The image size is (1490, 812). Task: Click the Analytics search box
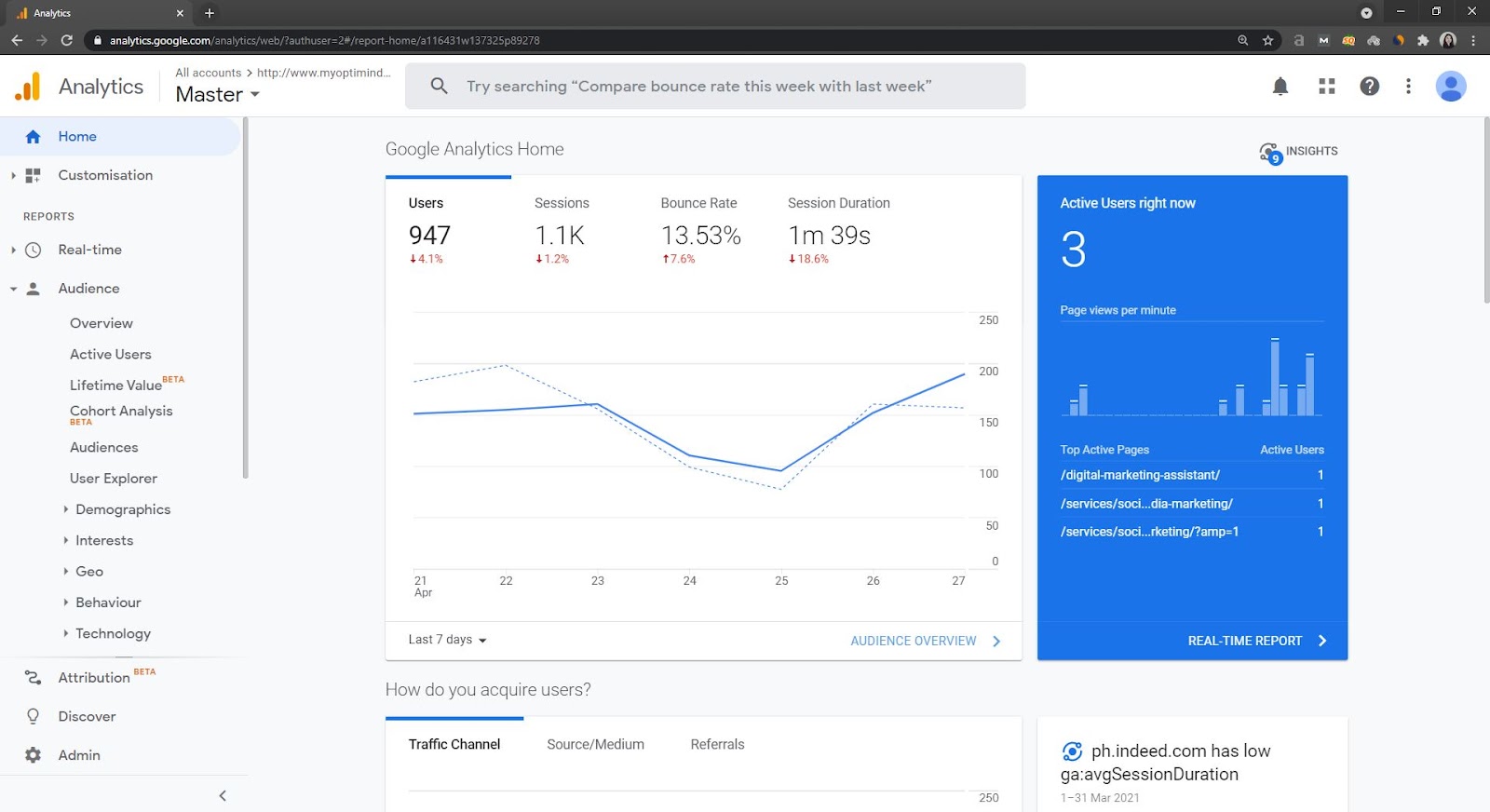715,87
